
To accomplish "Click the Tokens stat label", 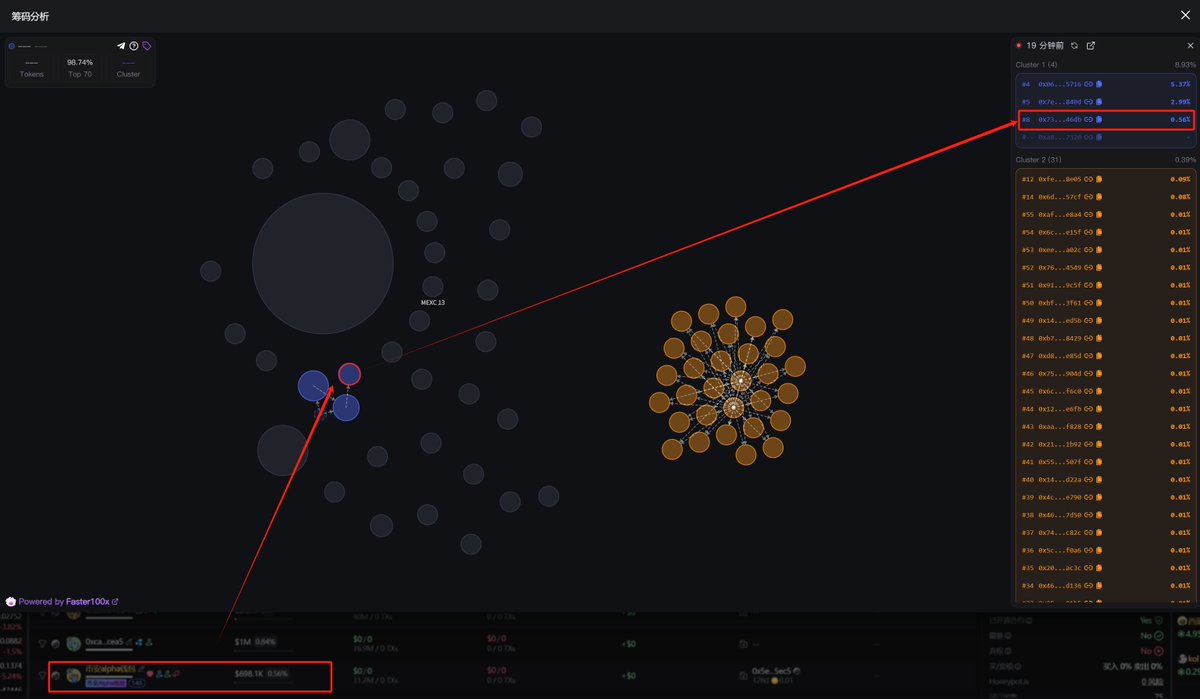I will (x=31, y=74).
